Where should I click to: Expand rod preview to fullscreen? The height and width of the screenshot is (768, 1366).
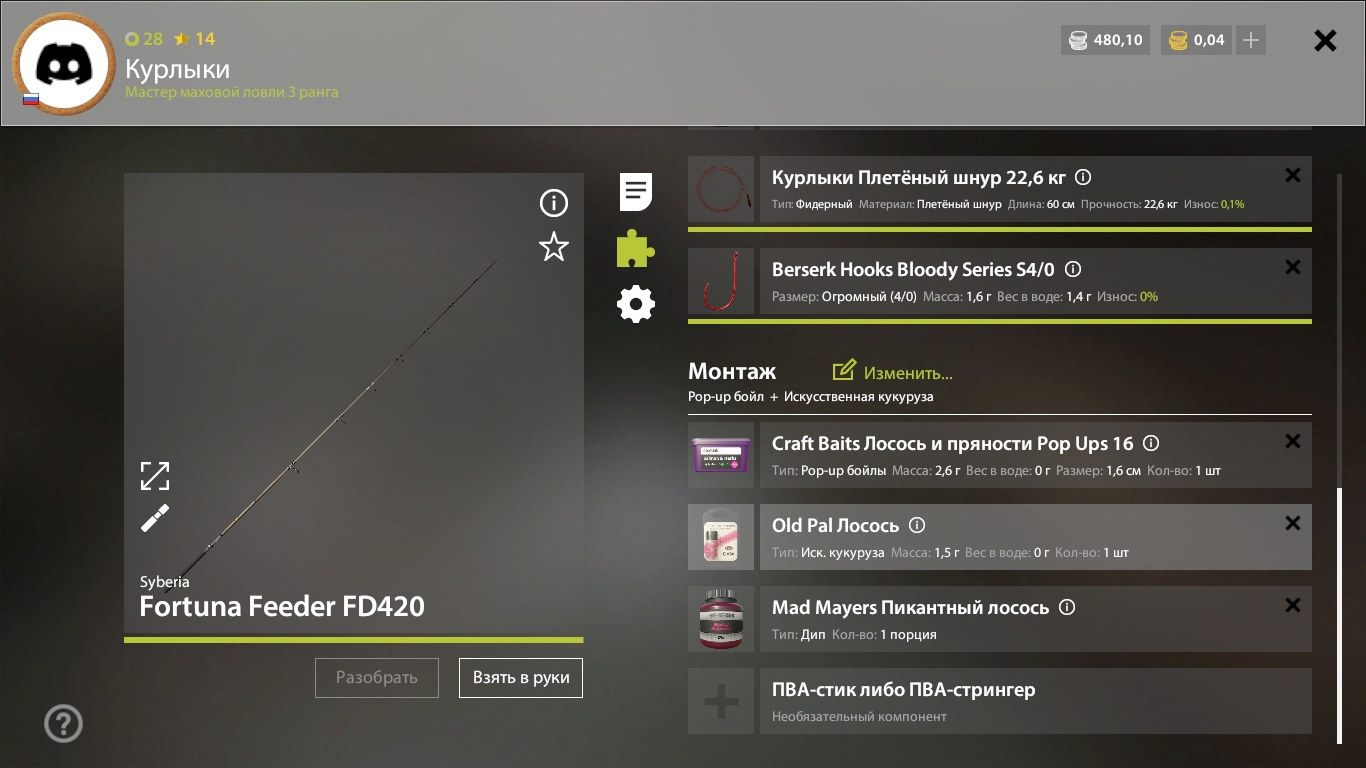pos(155,476)
